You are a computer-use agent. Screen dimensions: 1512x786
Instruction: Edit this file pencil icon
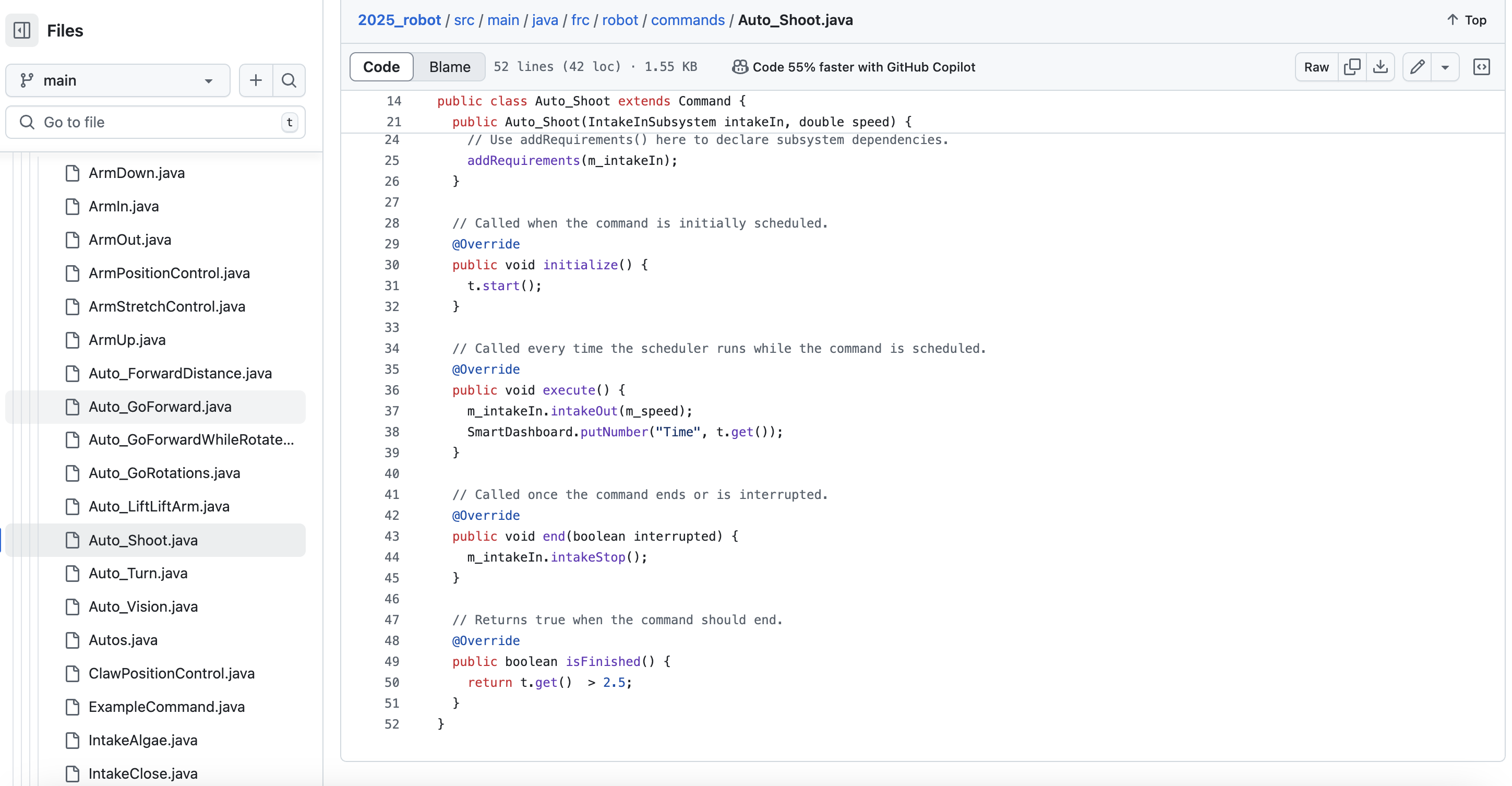point(1417,67)
